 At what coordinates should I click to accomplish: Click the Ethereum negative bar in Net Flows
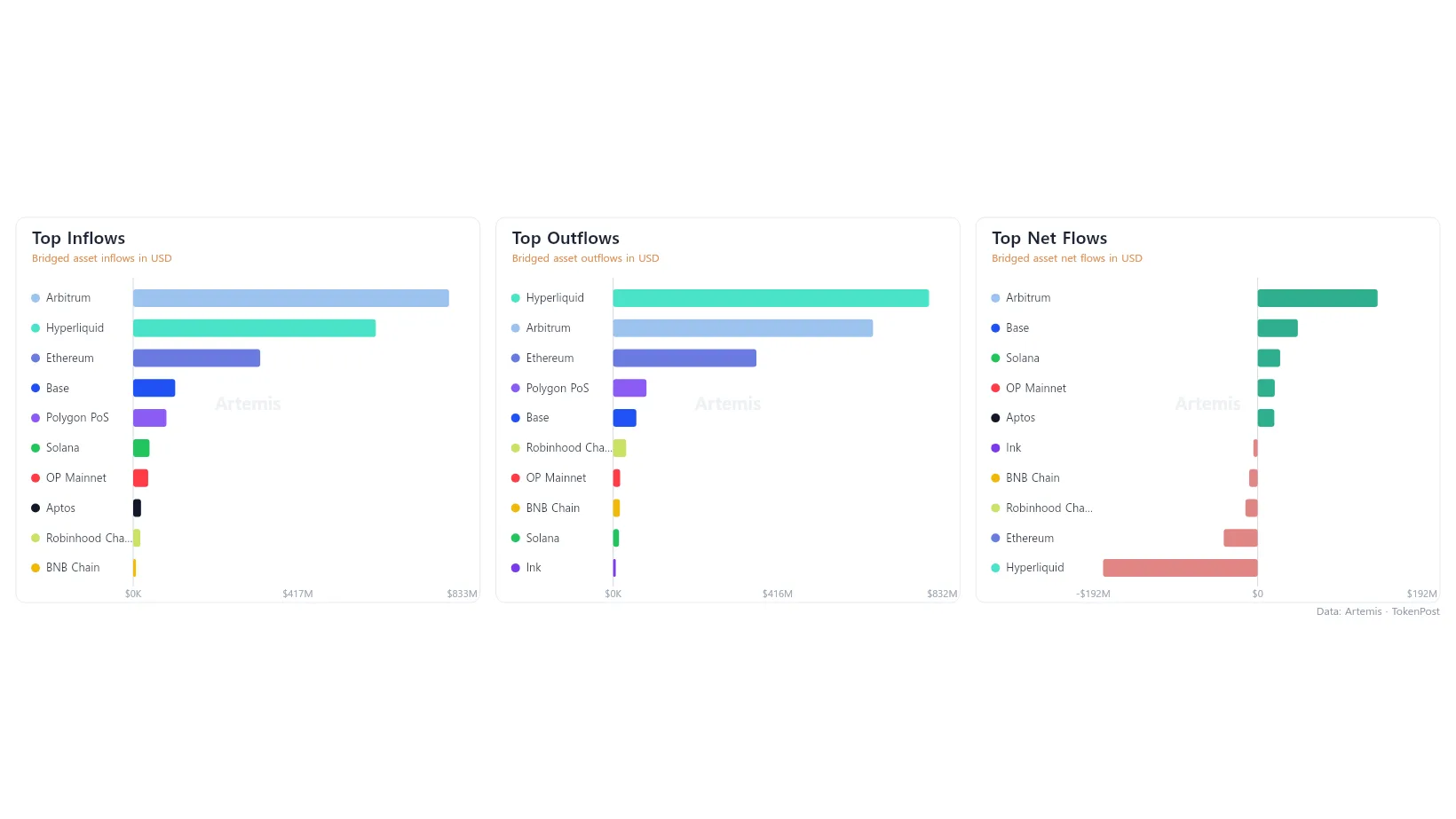pyautogui.click(x=1240, y=538)
